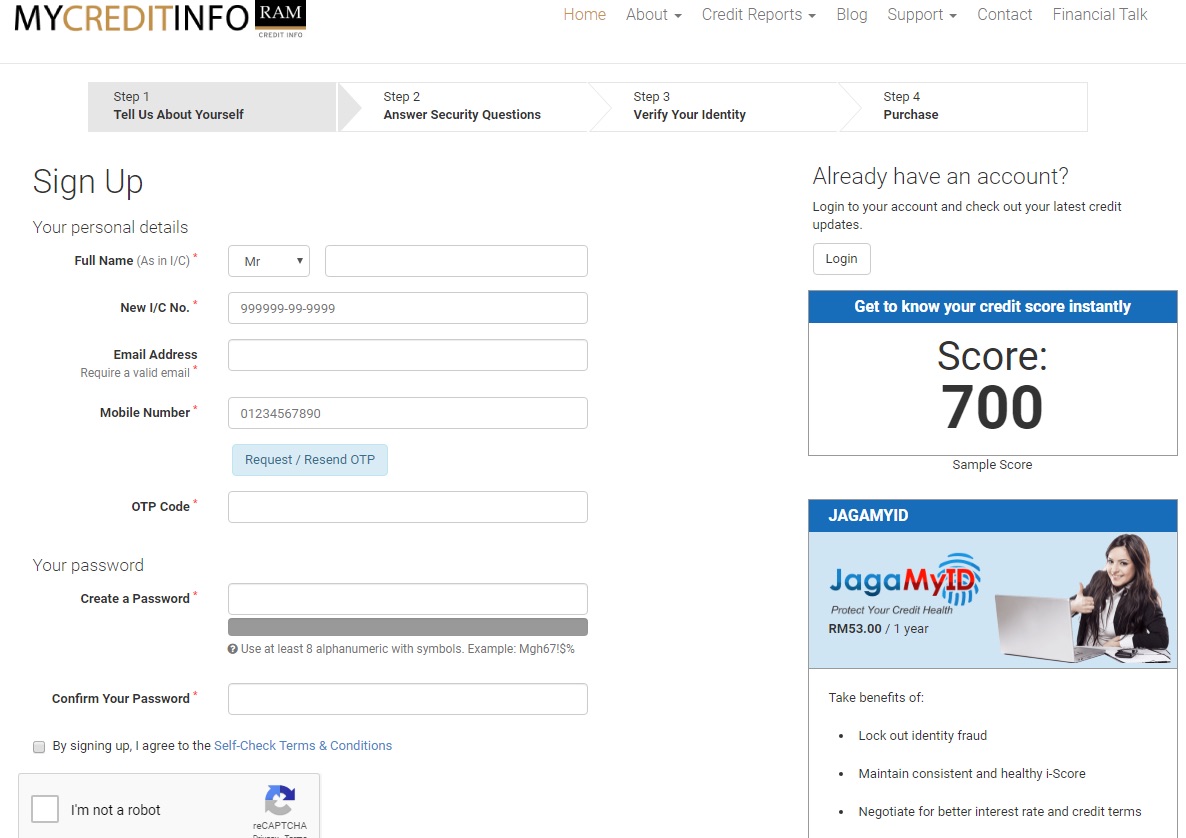Expand the About menu
Screen dimensions: 1186x838
[x=653, y=15]
